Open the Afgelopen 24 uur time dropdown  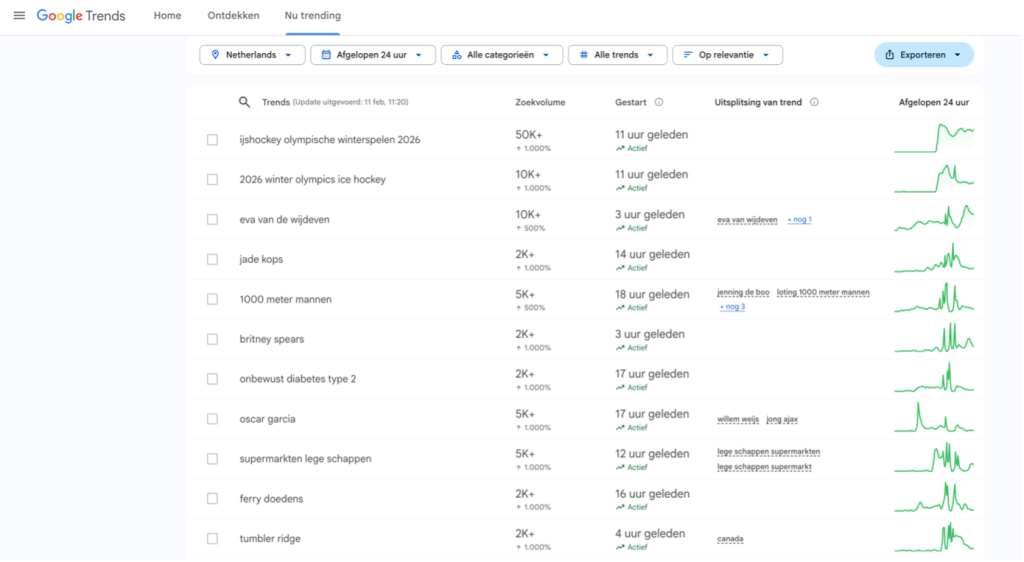click(373, 55)
